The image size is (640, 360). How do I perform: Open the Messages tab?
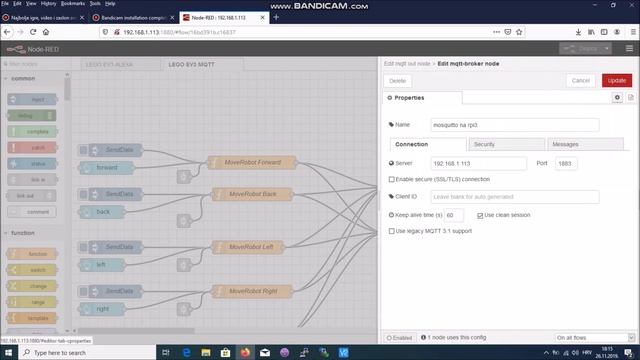[x=585, y=144]
